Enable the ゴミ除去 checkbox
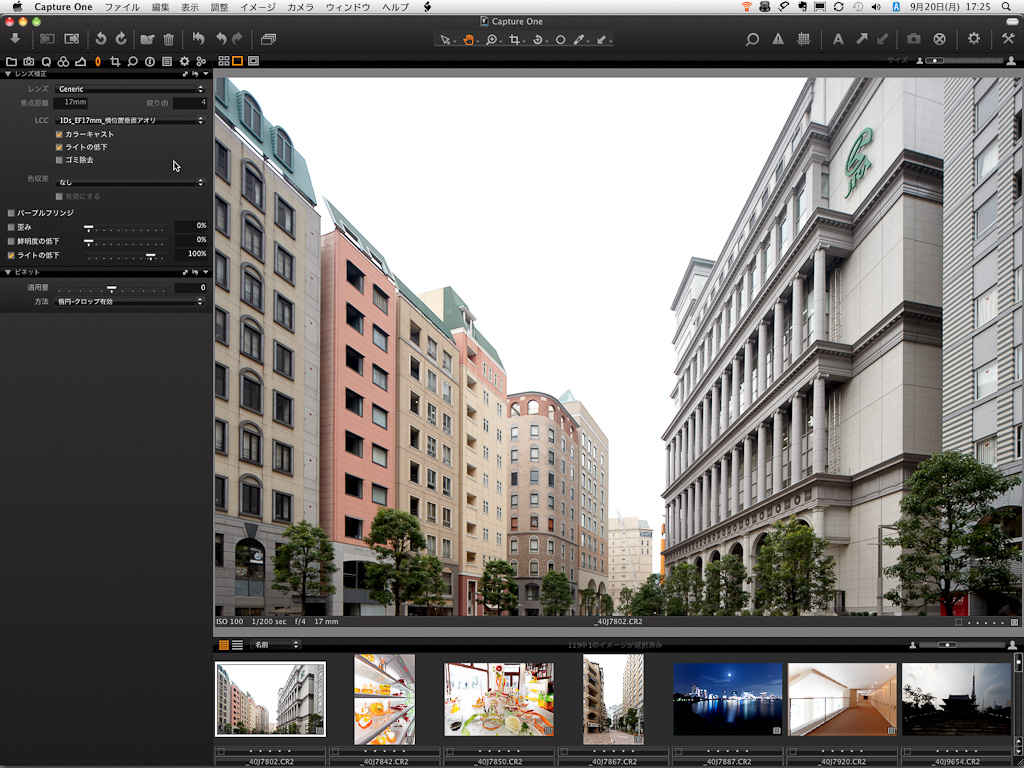 coord(59,160)
